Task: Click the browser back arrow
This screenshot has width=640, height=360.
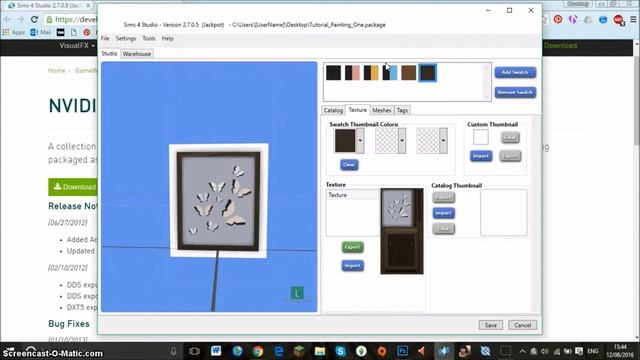Action: pyautogui.click(x=8, y=19)
